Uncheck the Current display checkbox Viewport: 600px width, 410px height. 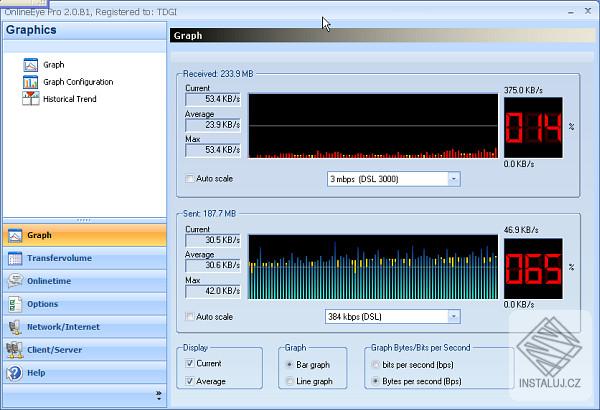coord(191,364)
